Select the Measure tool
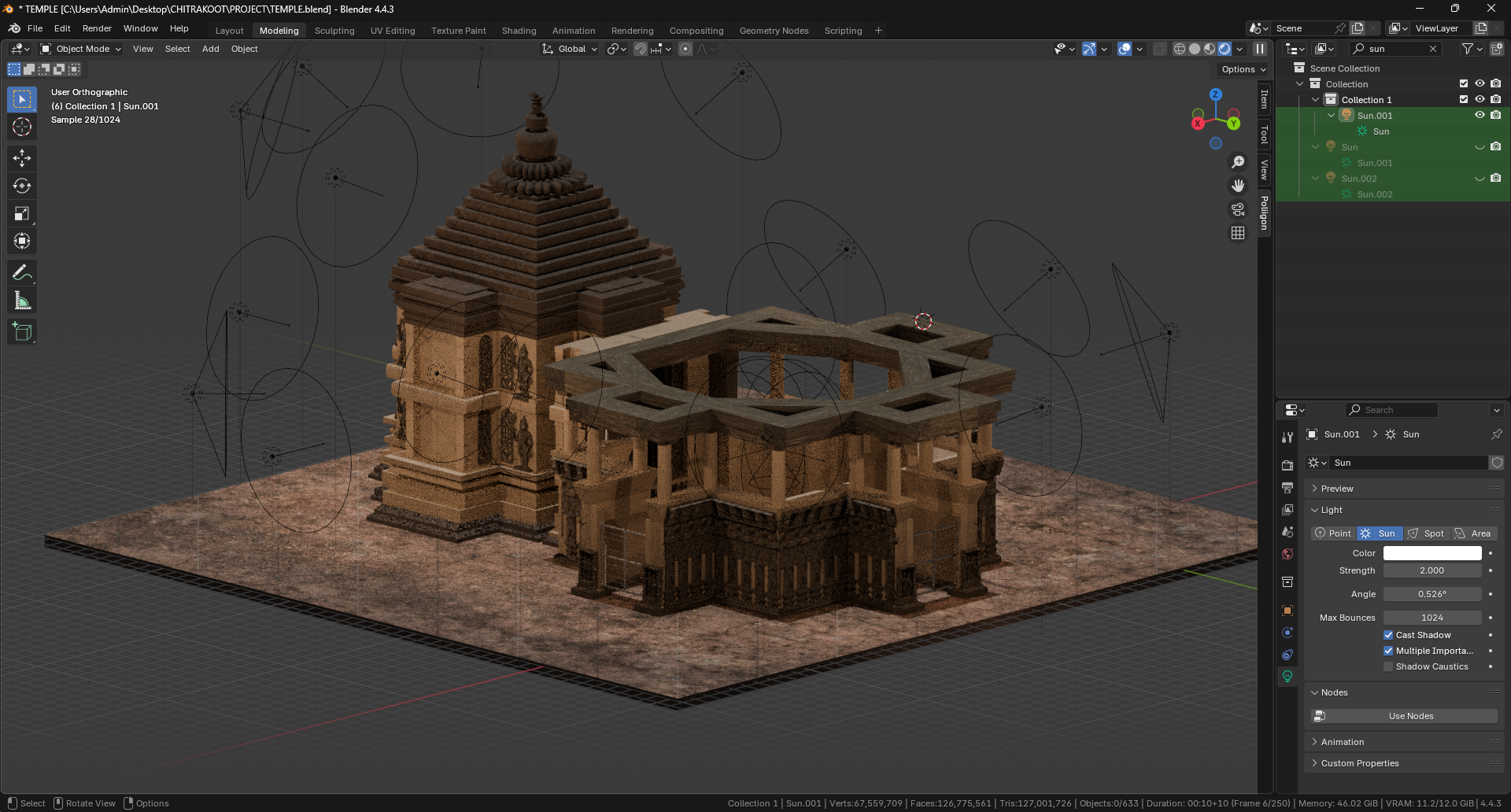1511x812 pixels. click(22, 301)
